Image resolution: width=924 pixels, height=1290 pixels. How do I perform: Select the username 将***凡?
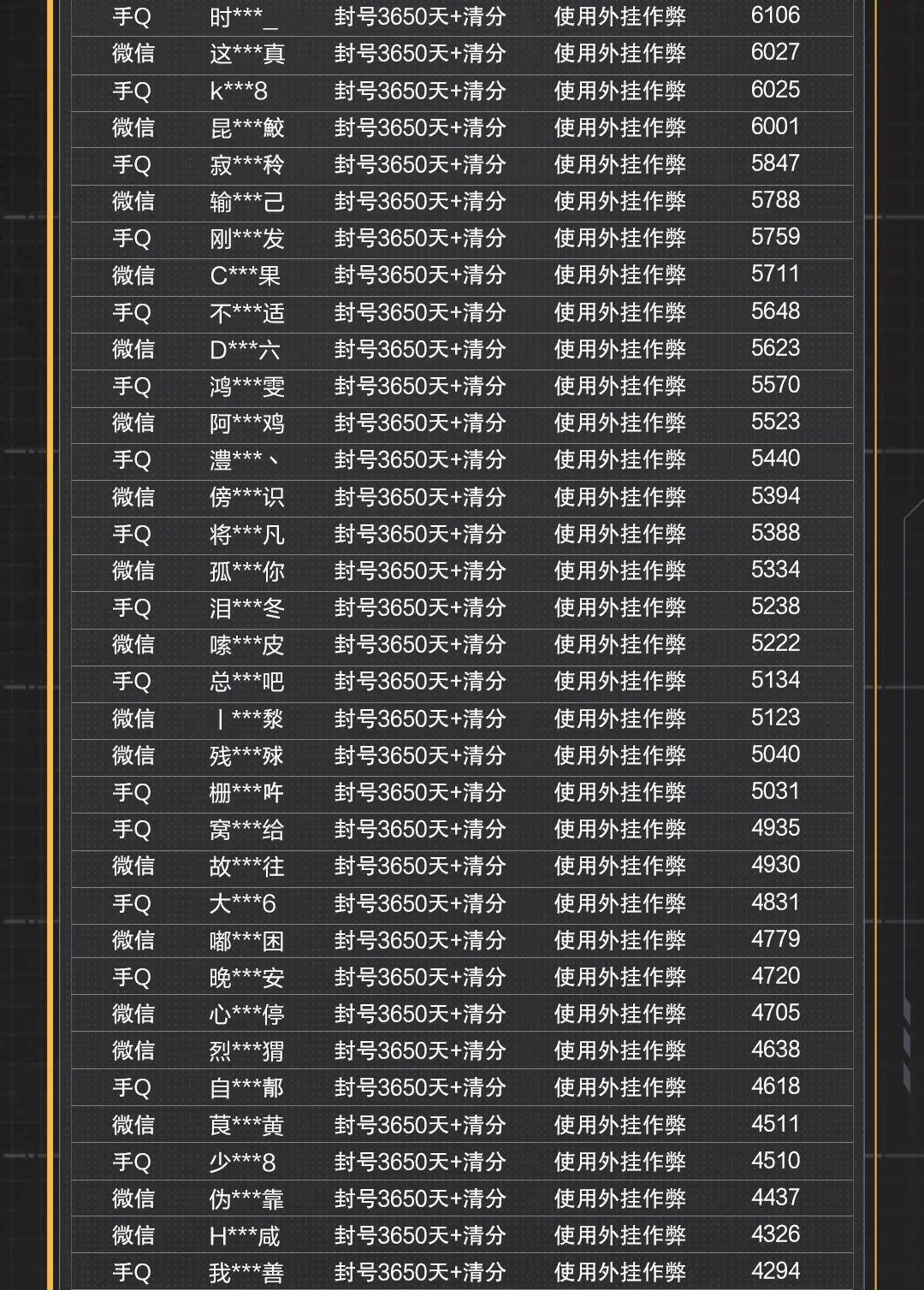click(247, 534)
